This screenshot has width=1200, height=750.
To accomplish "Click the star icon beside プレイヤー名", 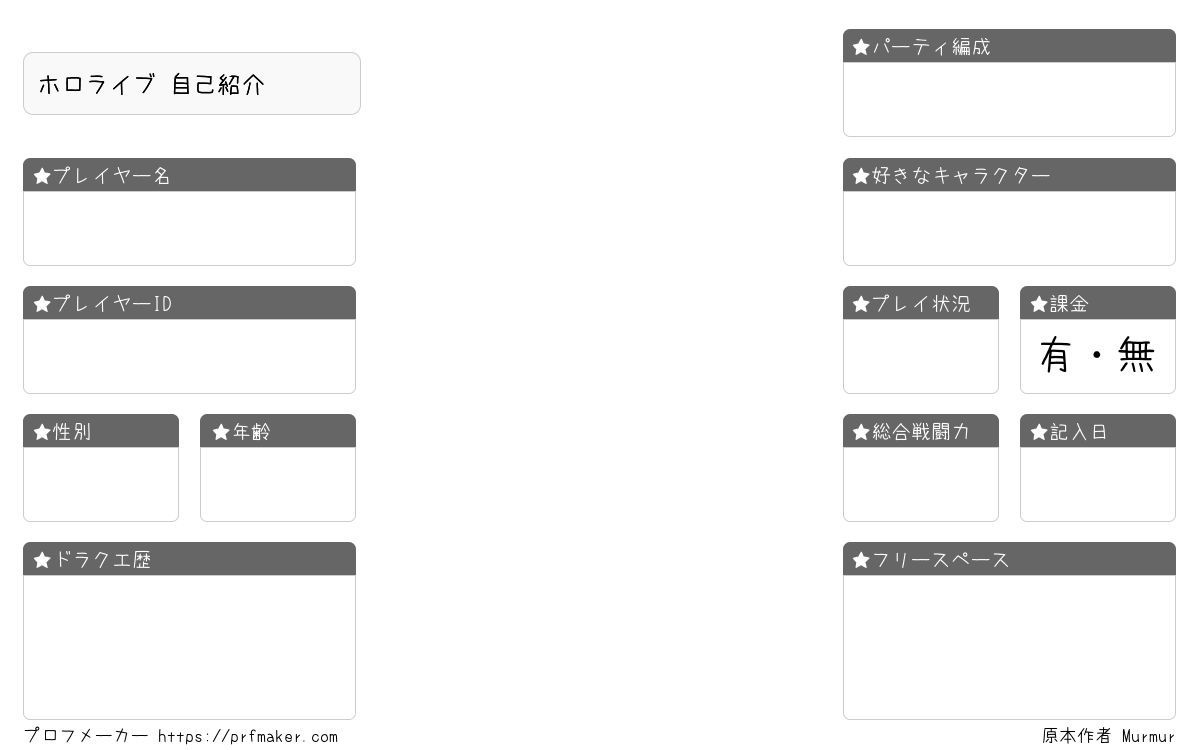I will click(x=42, y=176).
